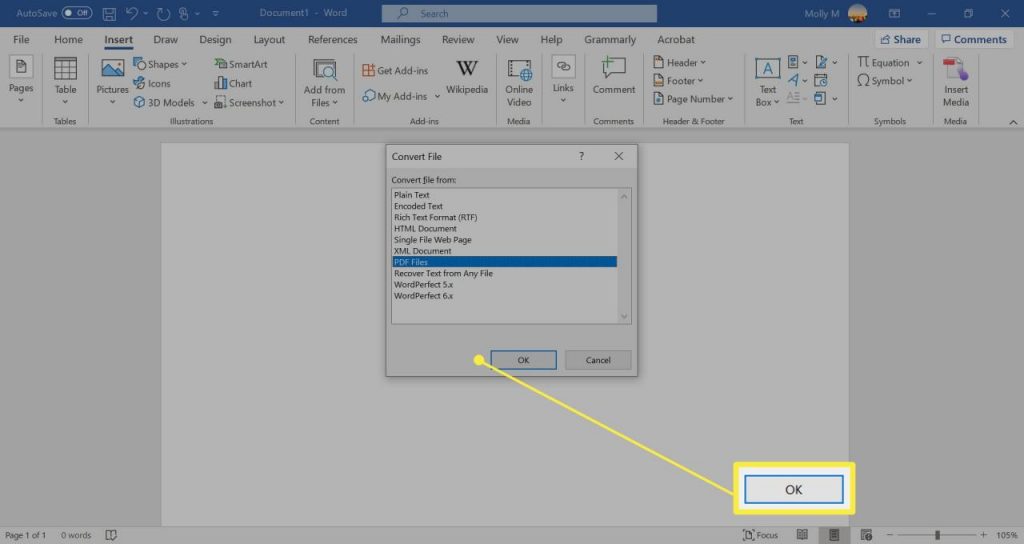Switch to Web Layout view icon
The image size is (1024, 544).
pos(866,535)
